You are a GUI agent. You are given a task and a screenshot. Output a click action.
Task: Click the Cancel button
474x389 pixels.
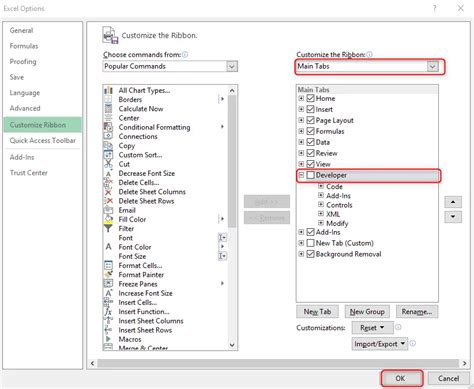coord(448,378)
